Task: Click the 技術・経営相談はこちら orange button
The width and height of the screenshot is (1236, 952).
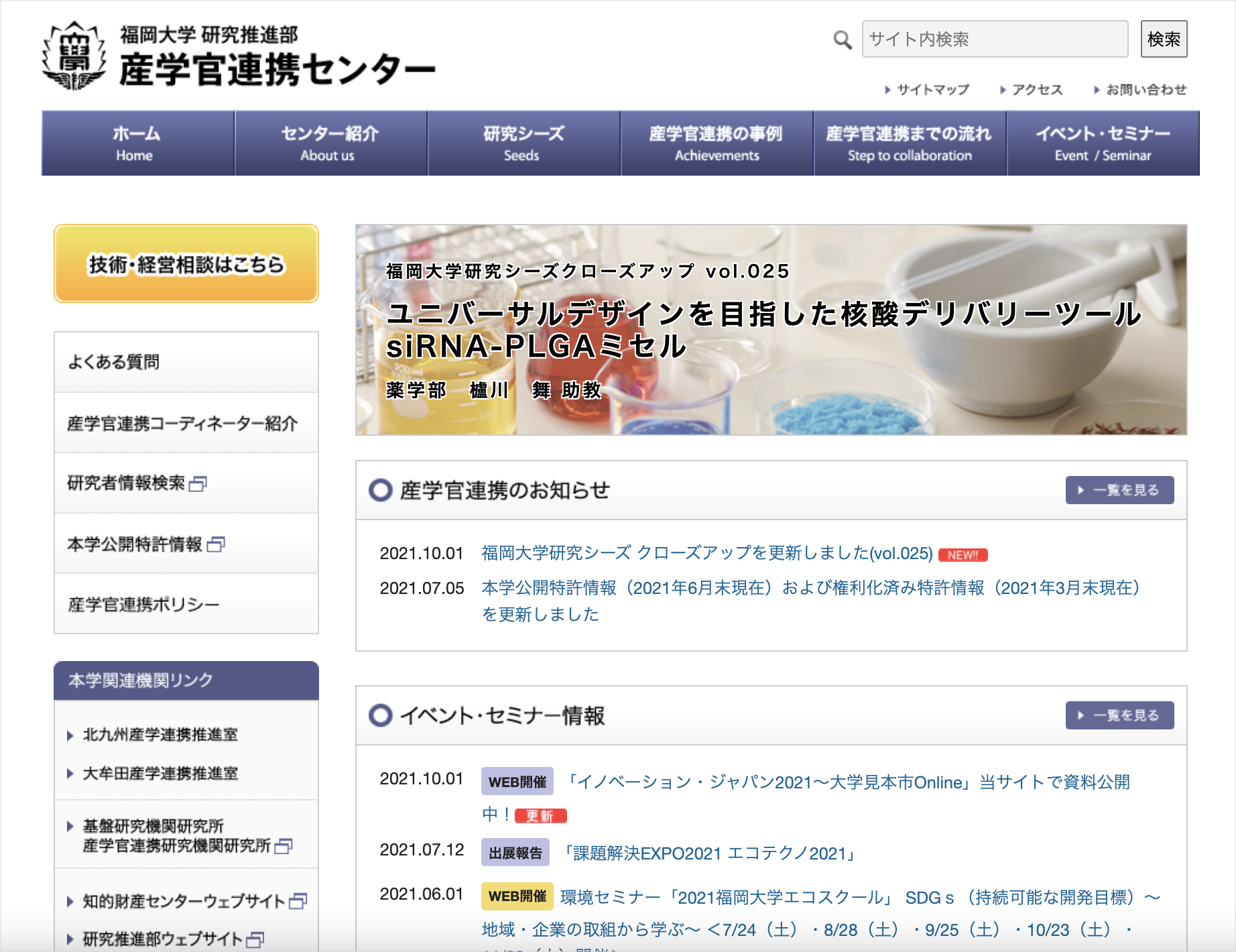Action: pos(186,263)
